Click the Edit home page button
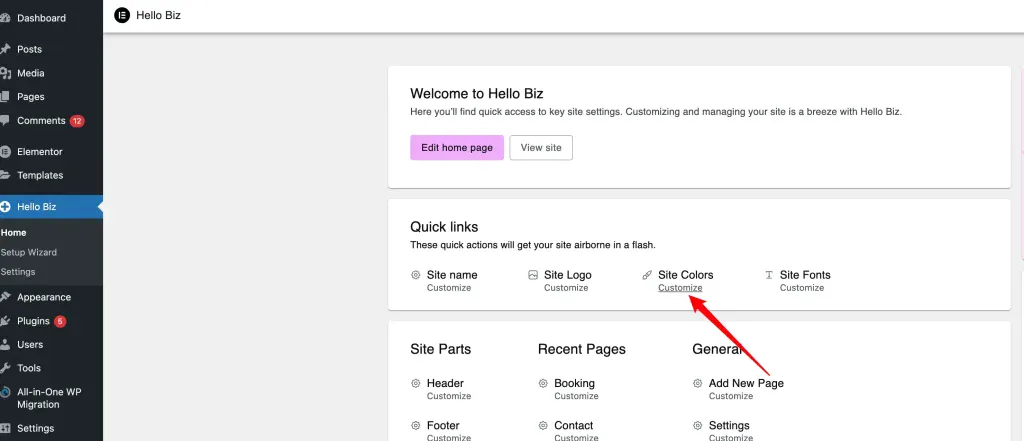This screenshot has height=441, width=1024. pos(456,148)
